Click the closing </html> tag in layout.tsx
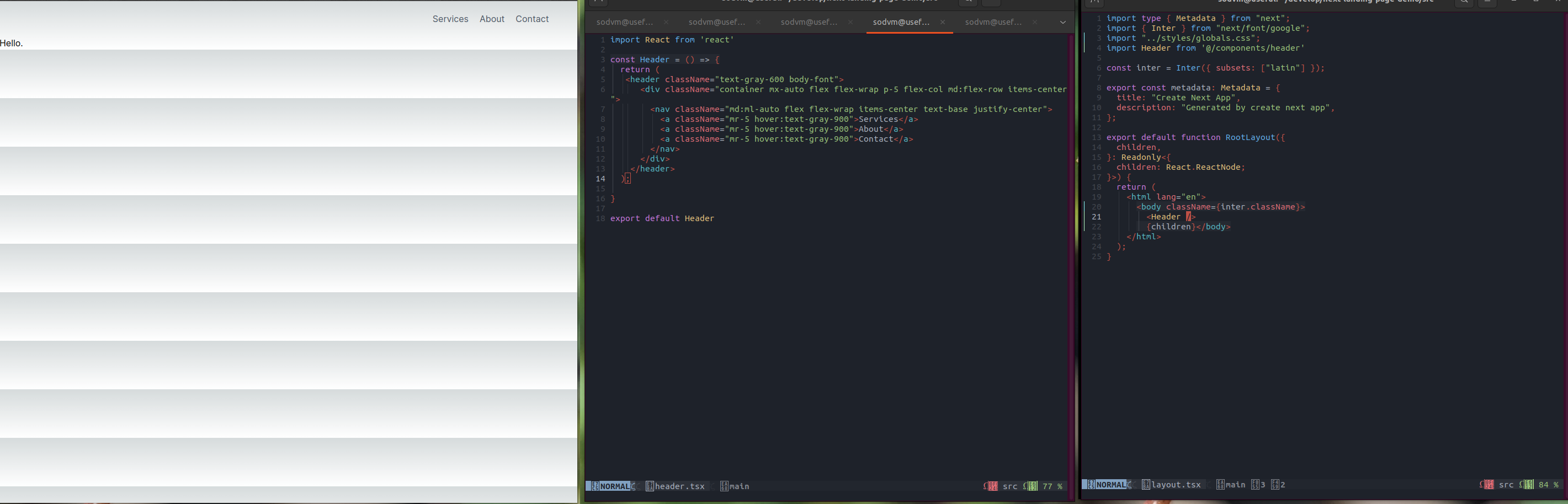The height and width of the screenshot is (504, 1568). 1143,237
